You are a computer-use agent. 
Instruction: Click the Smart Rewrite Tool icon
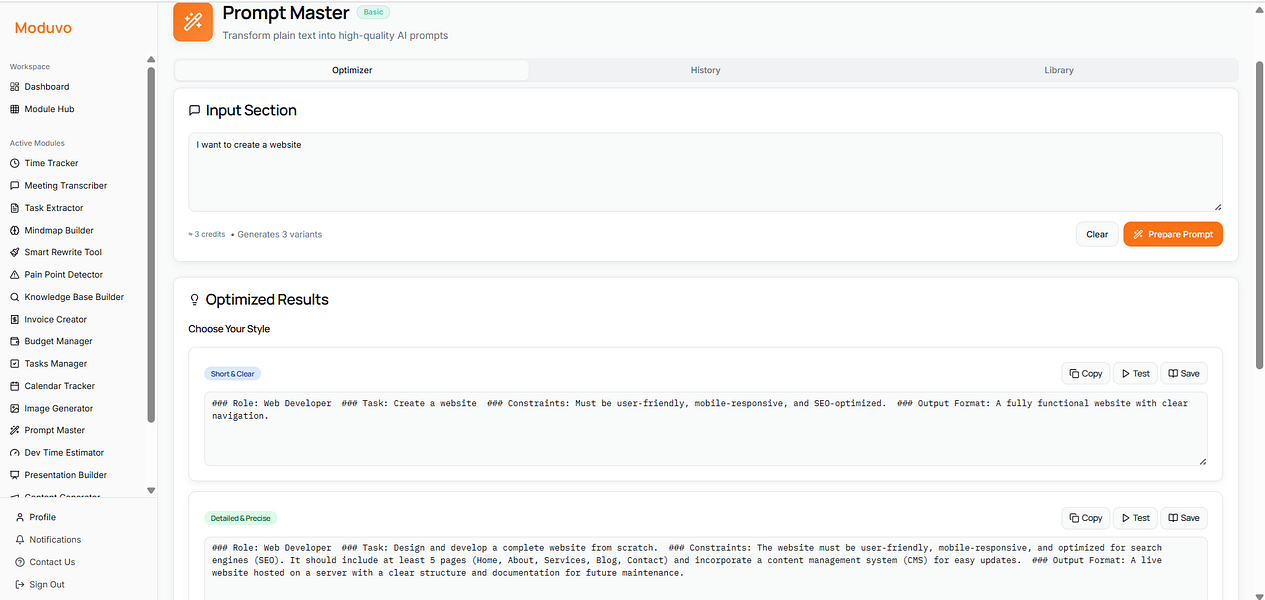(15, 252)
